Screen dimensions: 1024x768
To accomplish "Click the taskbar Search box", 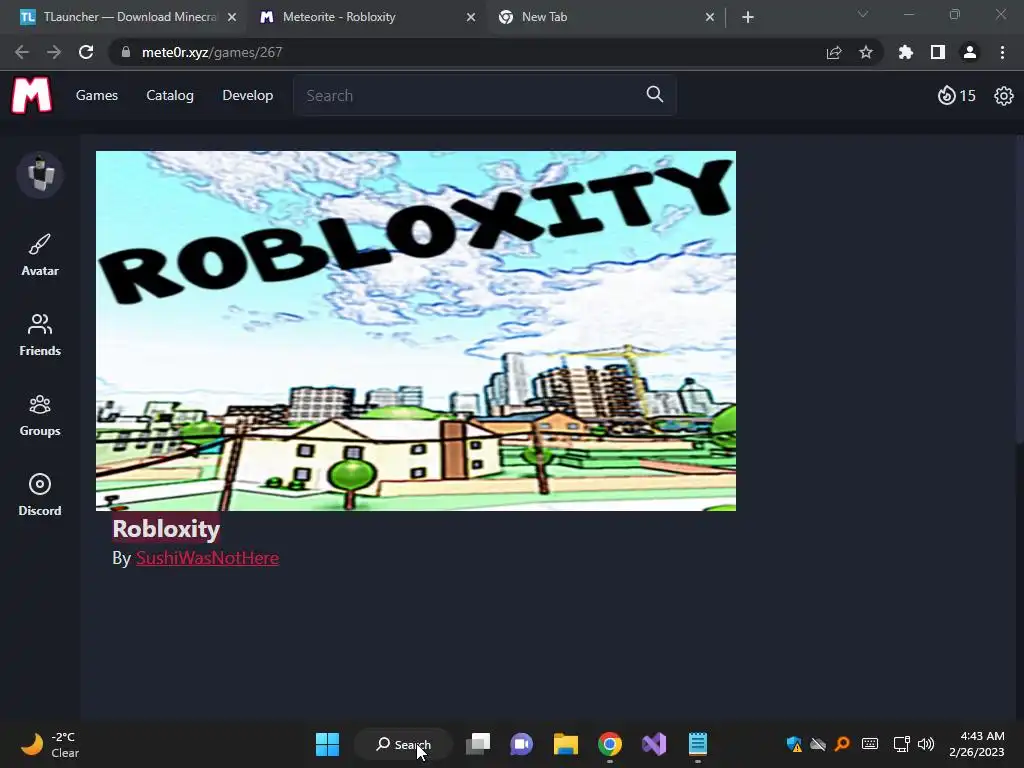I will 403,744.
